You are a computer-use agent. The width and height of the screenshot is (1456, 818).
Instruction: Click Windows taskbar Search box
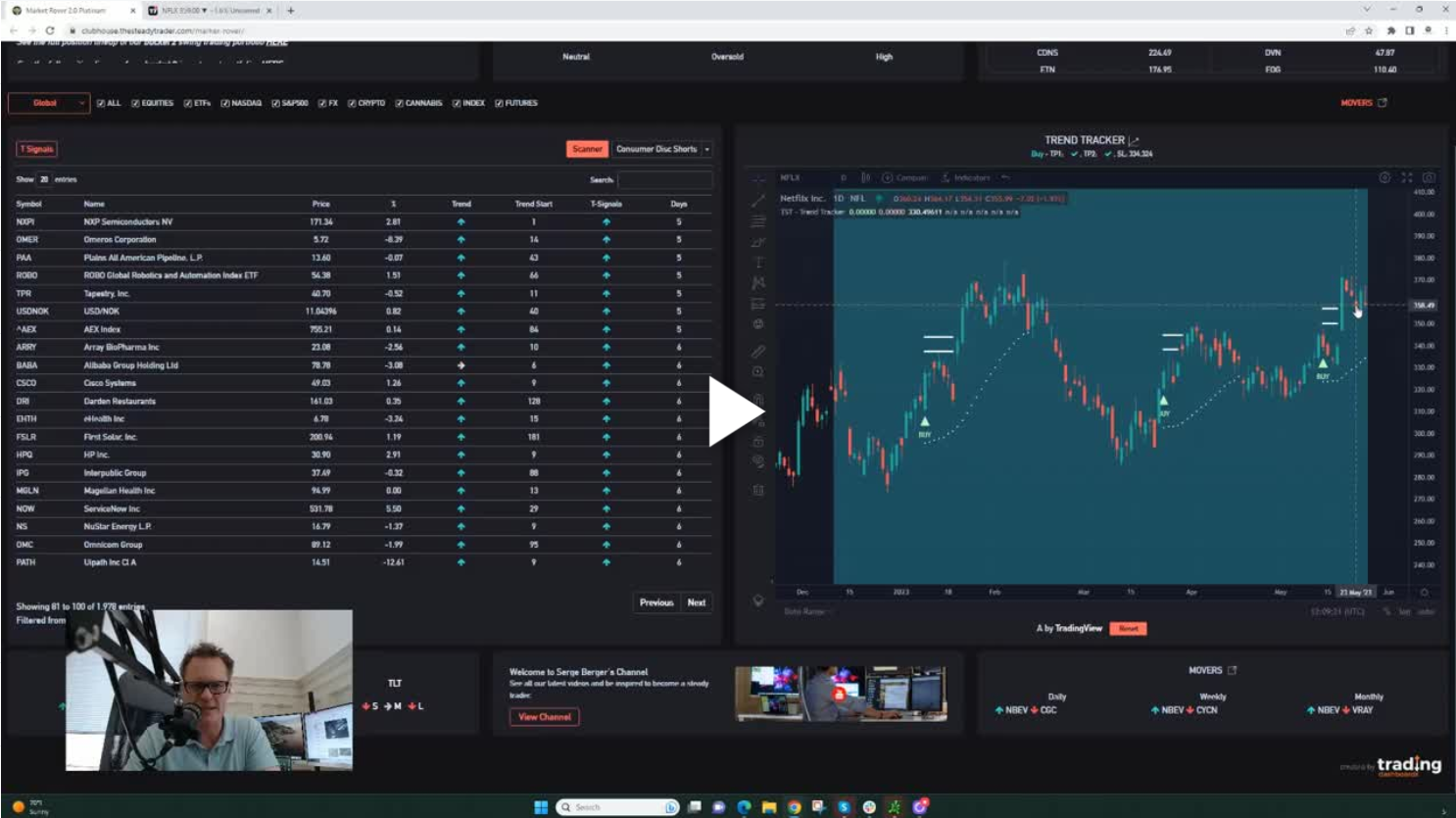[617, 807]
